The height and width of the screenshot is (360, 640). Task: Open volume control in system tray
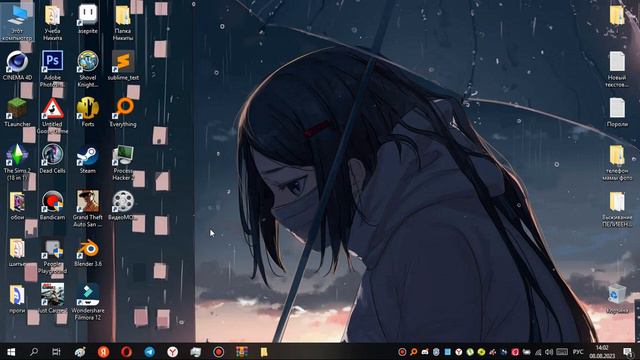point(549,351)
